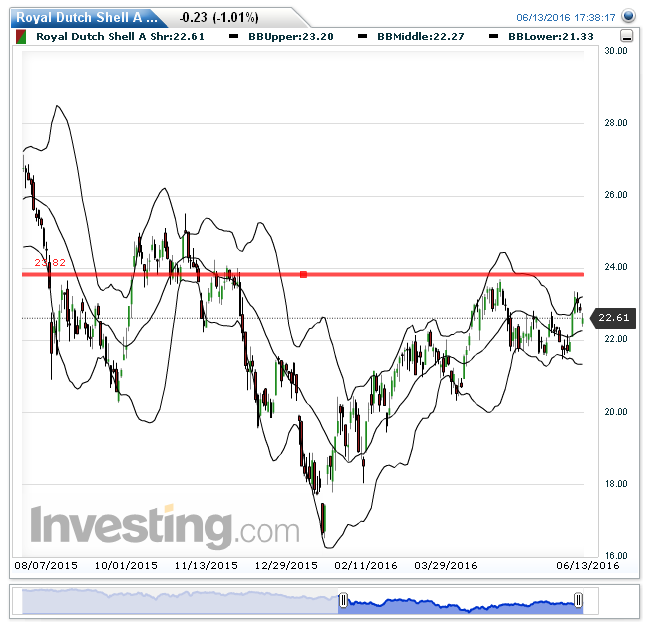Click the blue globe icon beside timestamp
Screen dimensions: 650x627
click(628, 16)
